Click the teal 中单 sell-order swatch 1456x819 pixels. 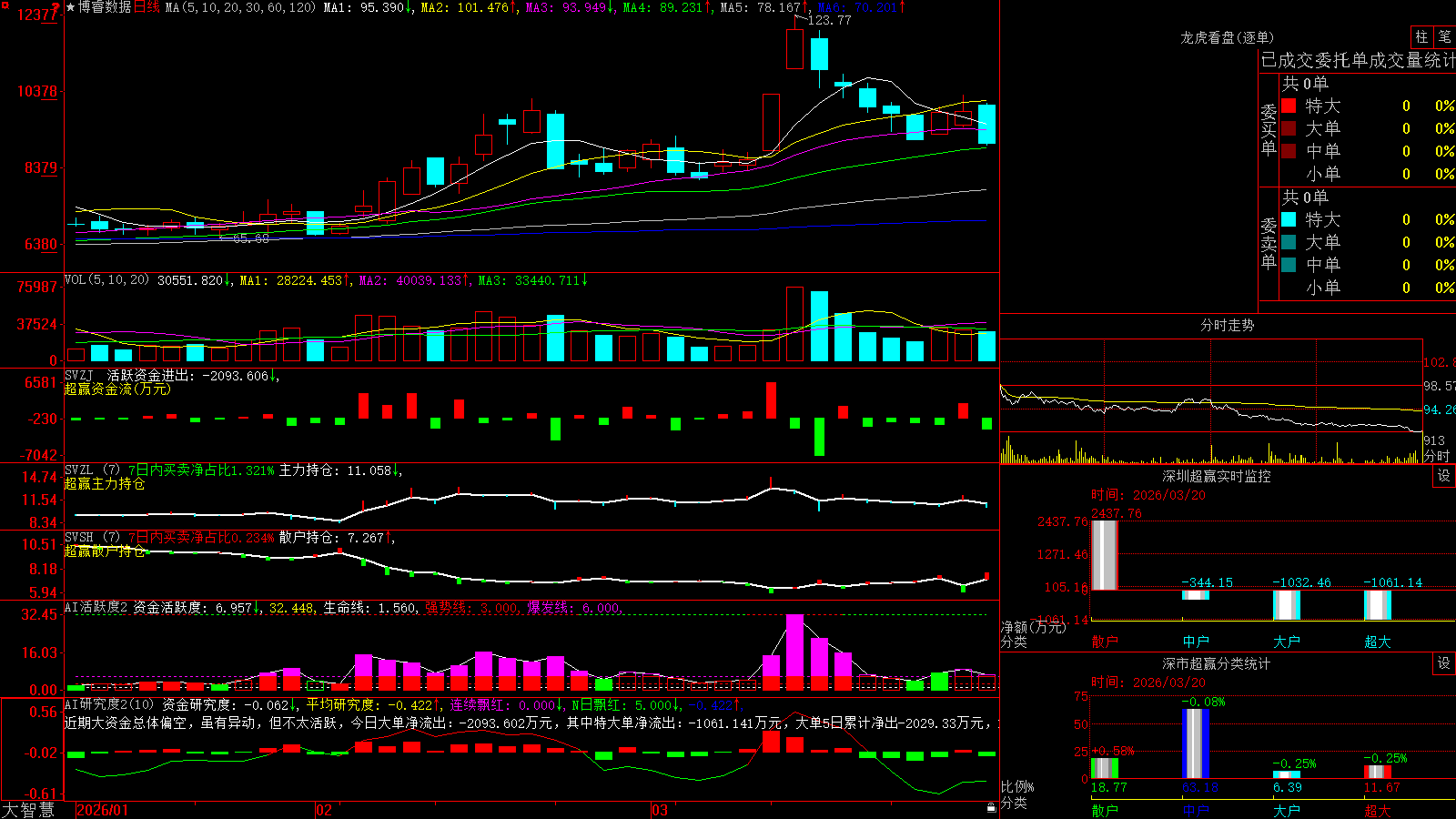pos(1289,264)
